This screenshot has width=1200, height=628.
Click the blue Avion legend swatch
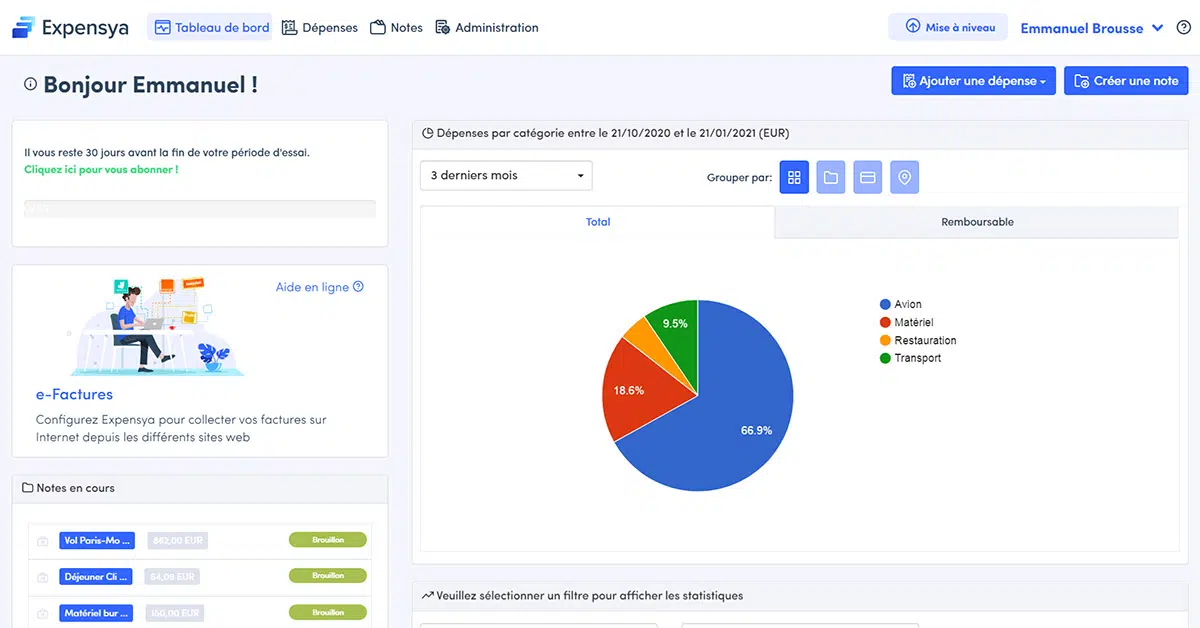885,304
